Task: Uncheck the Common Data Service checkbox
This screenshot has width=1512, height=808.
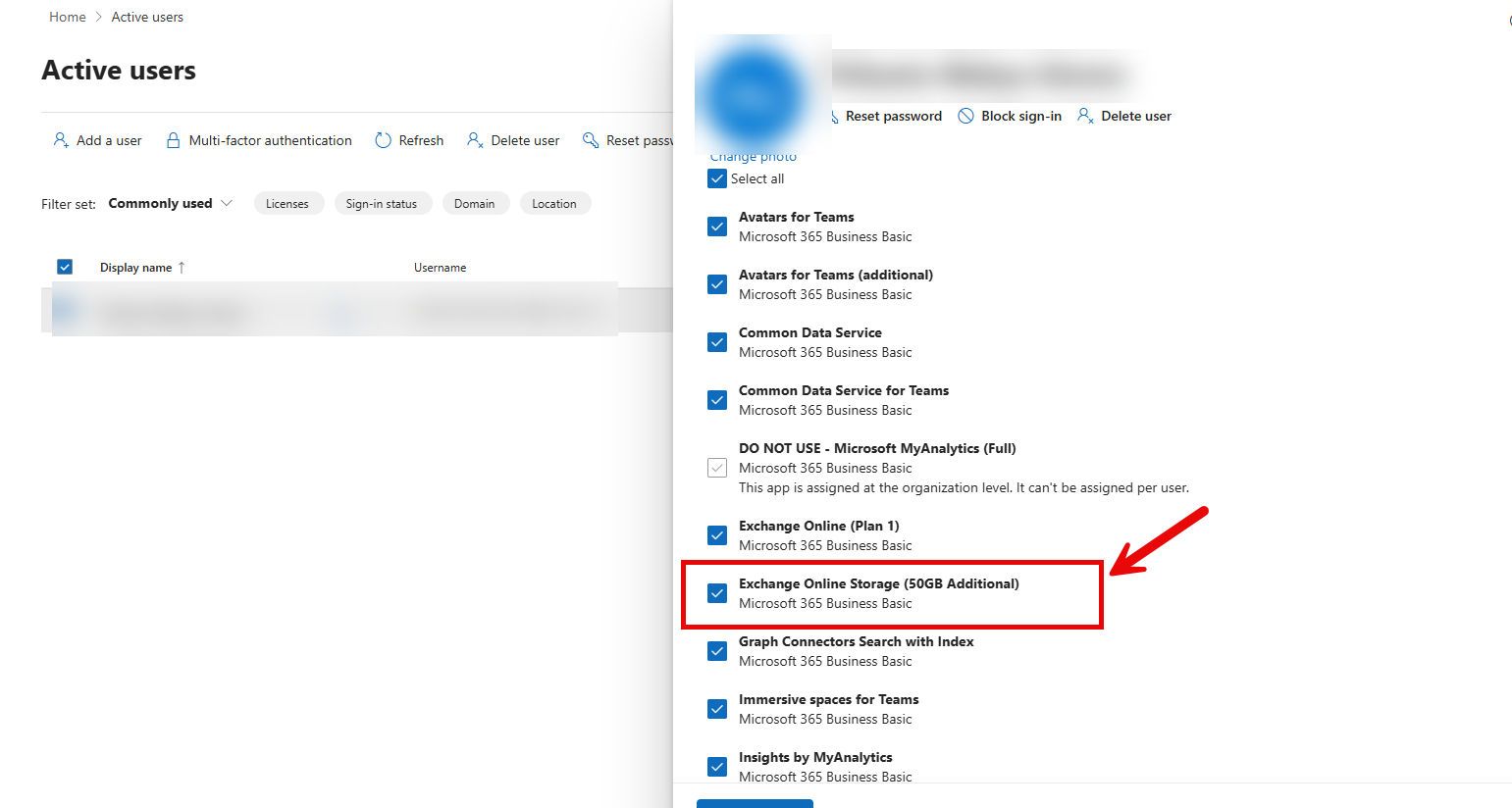Action: (x=717, y=342)
